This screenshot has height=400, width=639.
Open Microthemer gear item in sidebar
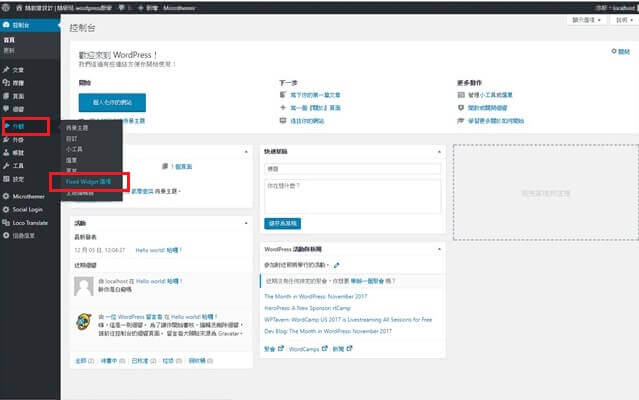(x=30, y=196)
